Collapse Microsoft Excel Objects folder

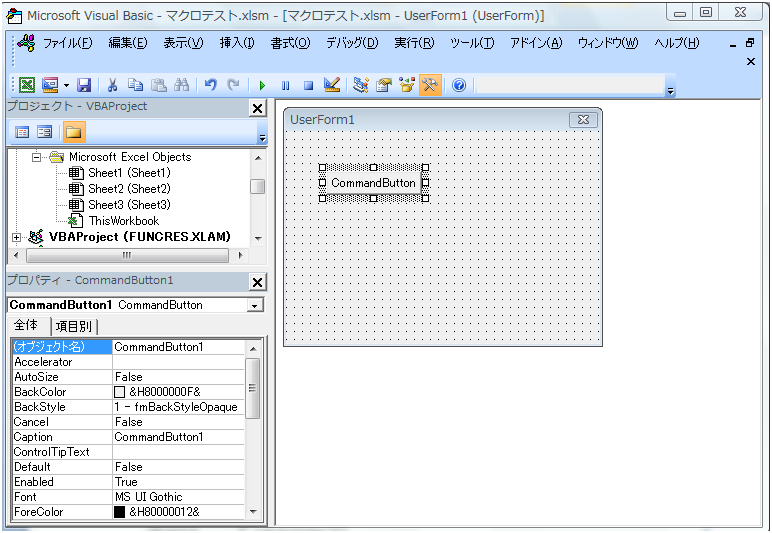36,157
